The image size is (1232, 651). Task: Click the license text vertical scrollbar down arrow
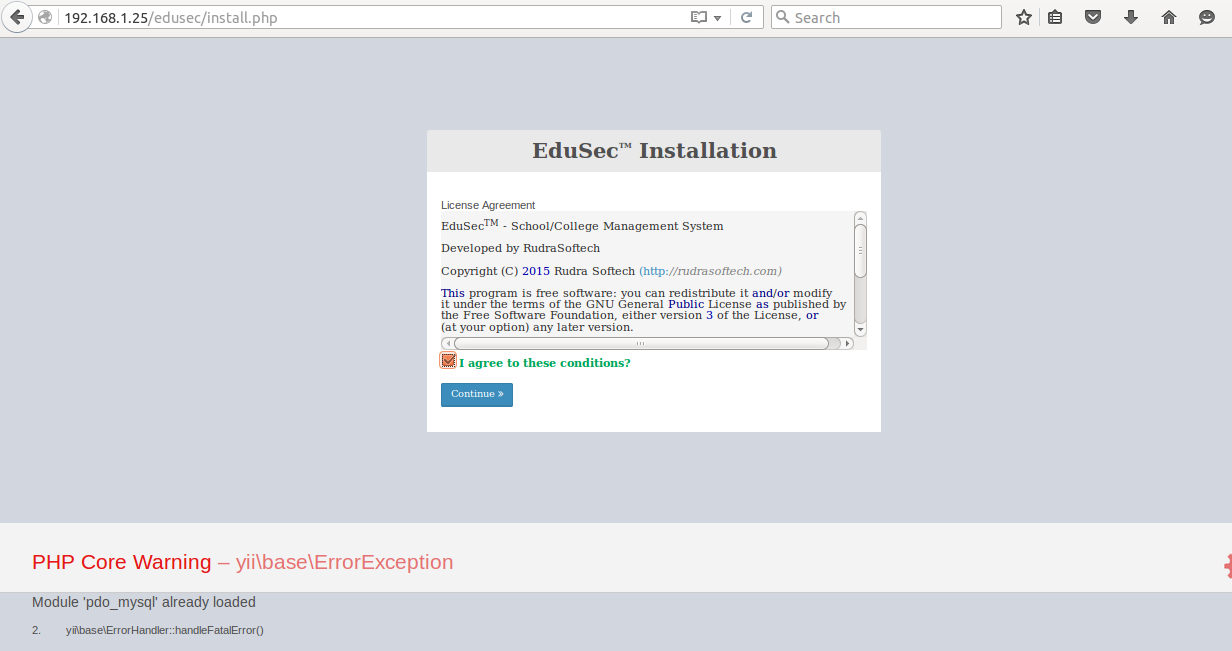click(859, 330)
